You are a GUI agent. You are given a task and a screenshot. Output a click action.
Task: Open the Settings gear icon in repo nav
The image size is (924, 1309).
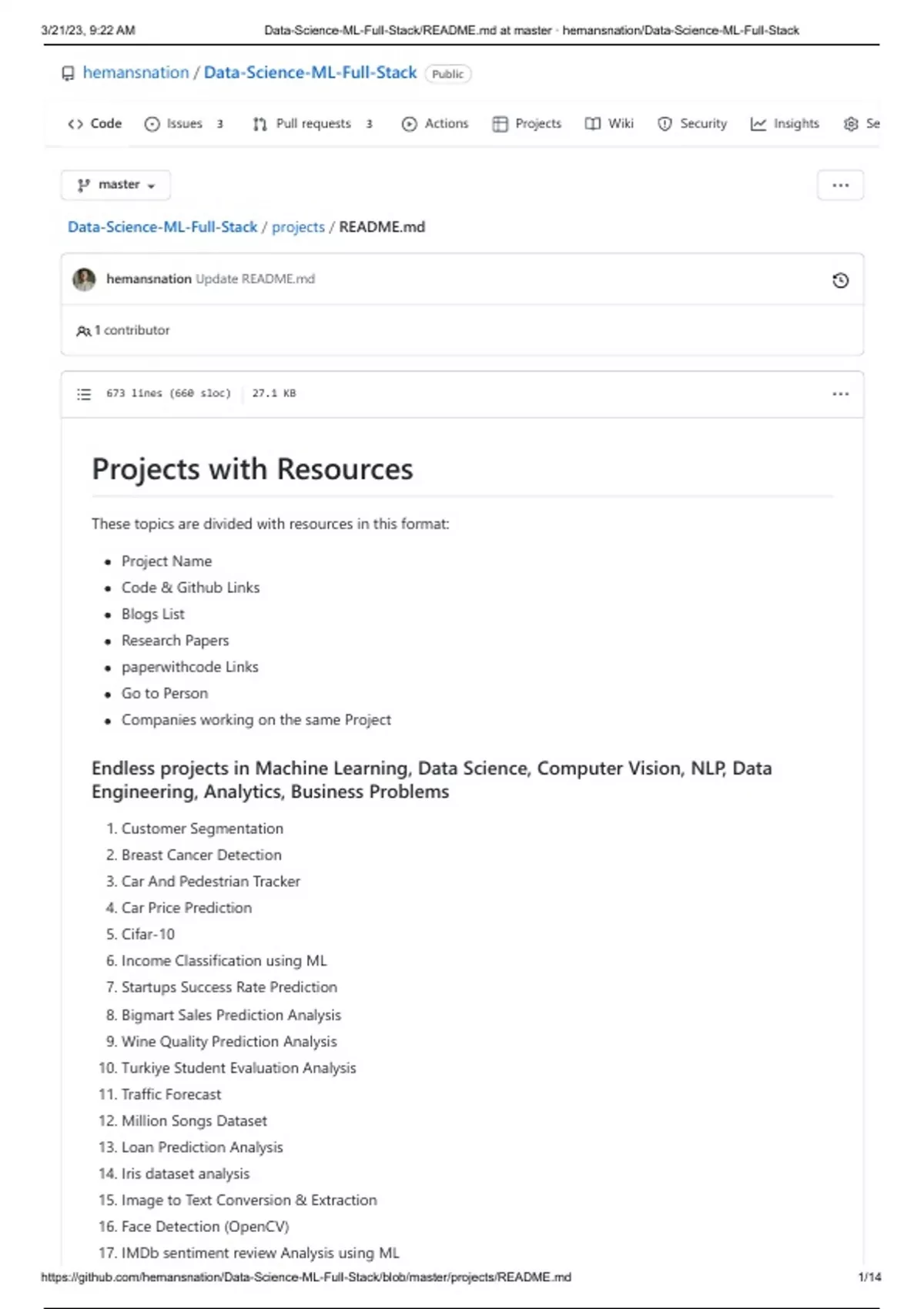[850, 124]
